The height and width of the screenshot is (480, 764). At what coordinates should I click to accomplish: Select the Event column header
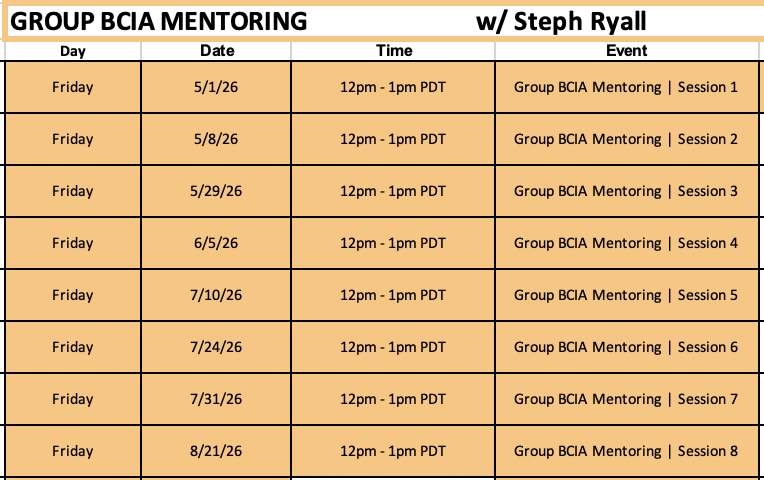pyautogui.click(x=626, y=51)
